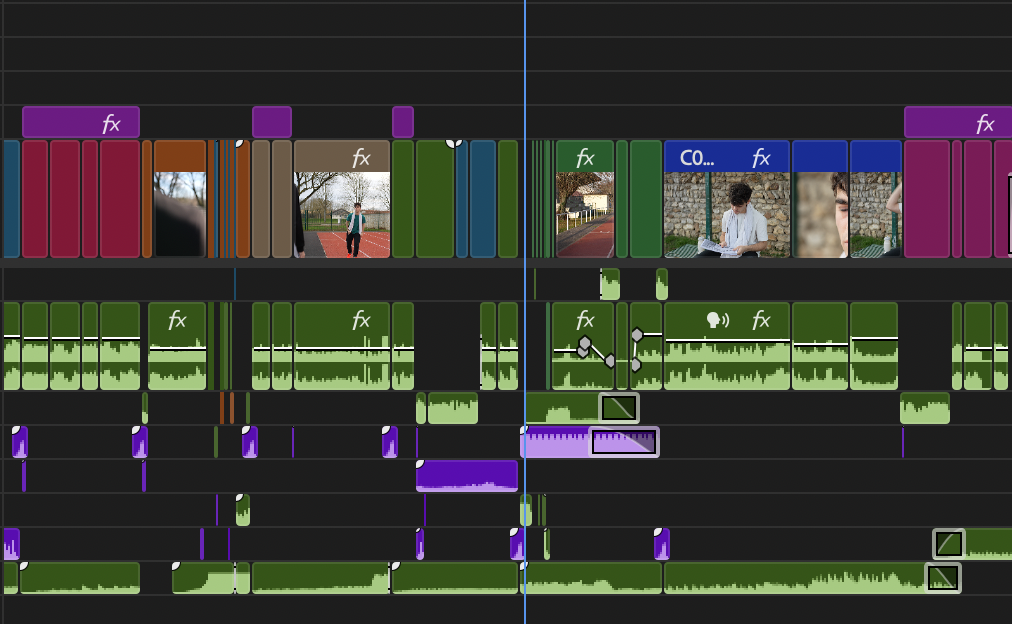Select the fade-in transition on the far-right green audio clip

949,543
